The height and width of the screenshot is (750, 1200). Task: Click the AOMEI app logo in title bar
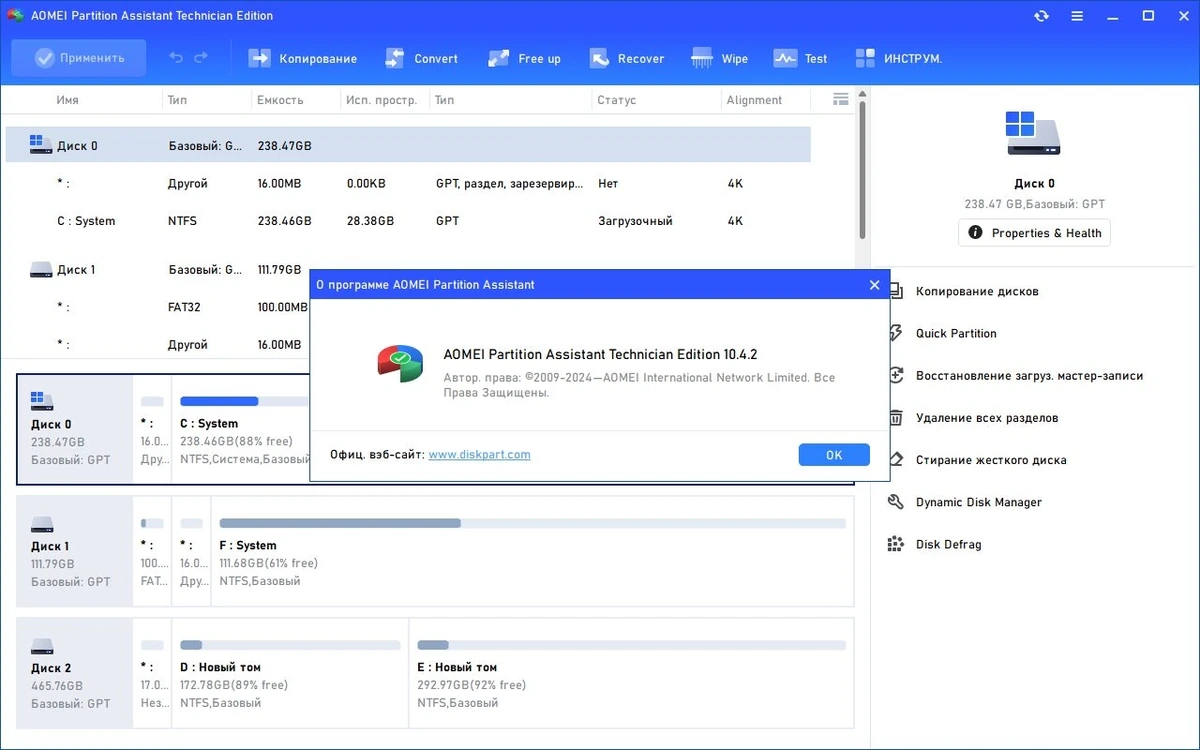[17, 16]
